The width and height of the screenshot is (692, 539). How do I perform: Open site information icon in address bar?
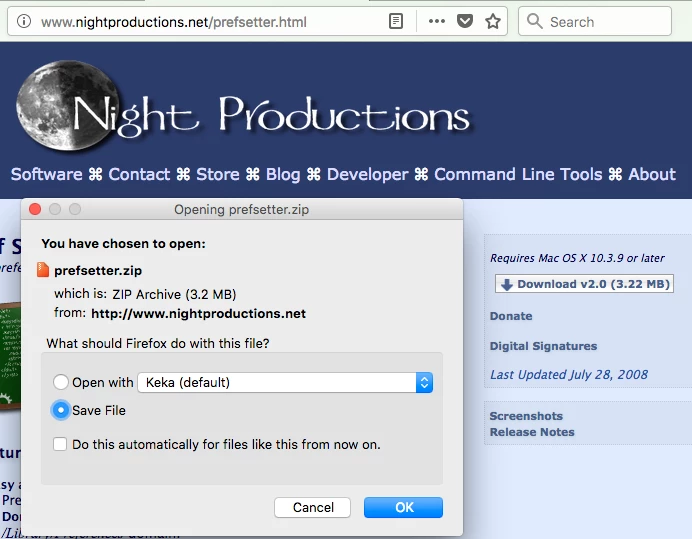click(24, 21)
